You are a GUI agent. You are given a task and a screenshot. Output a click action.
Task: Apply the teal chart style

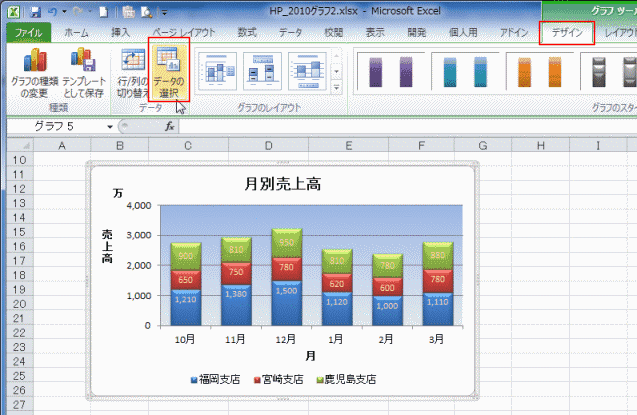coord(465,71)
